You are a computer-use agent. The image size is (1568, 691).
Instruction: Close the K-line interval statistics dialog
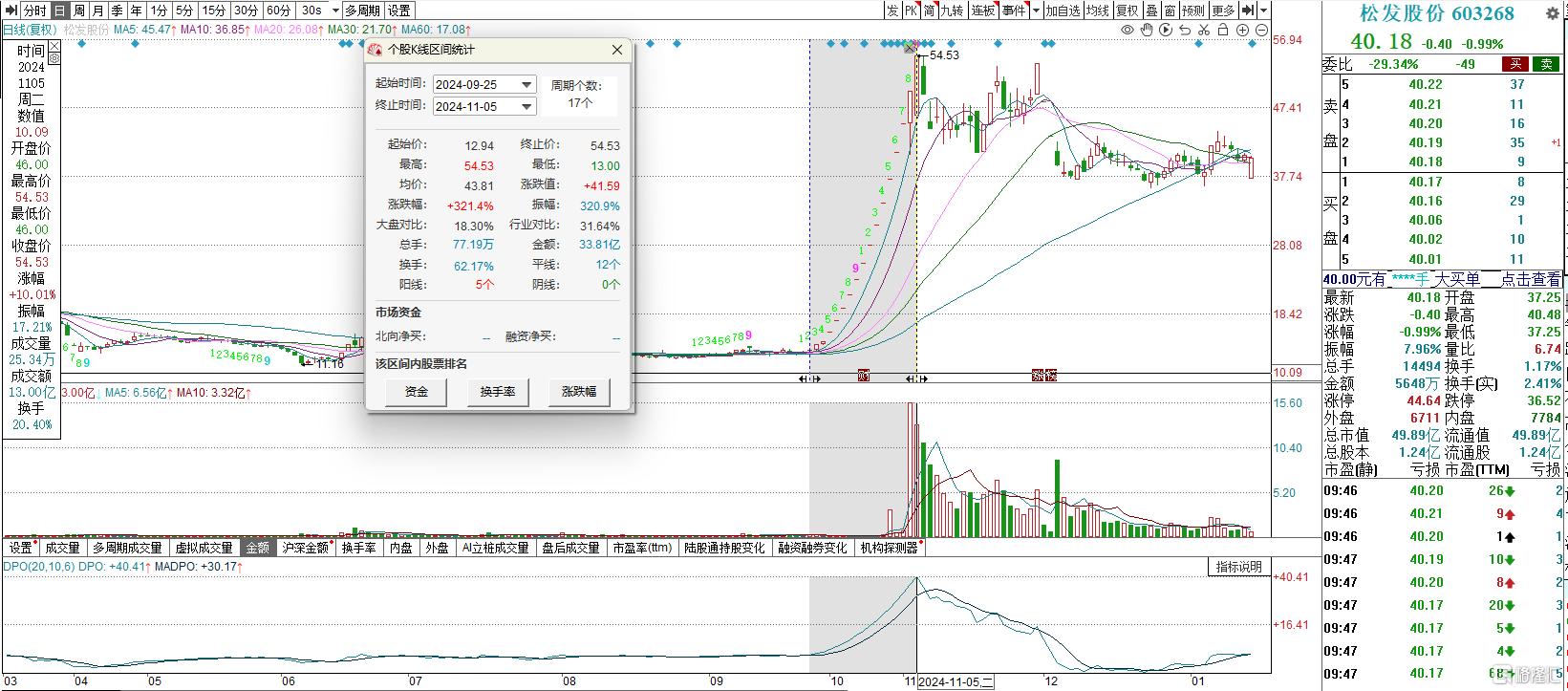click(617, 50)
